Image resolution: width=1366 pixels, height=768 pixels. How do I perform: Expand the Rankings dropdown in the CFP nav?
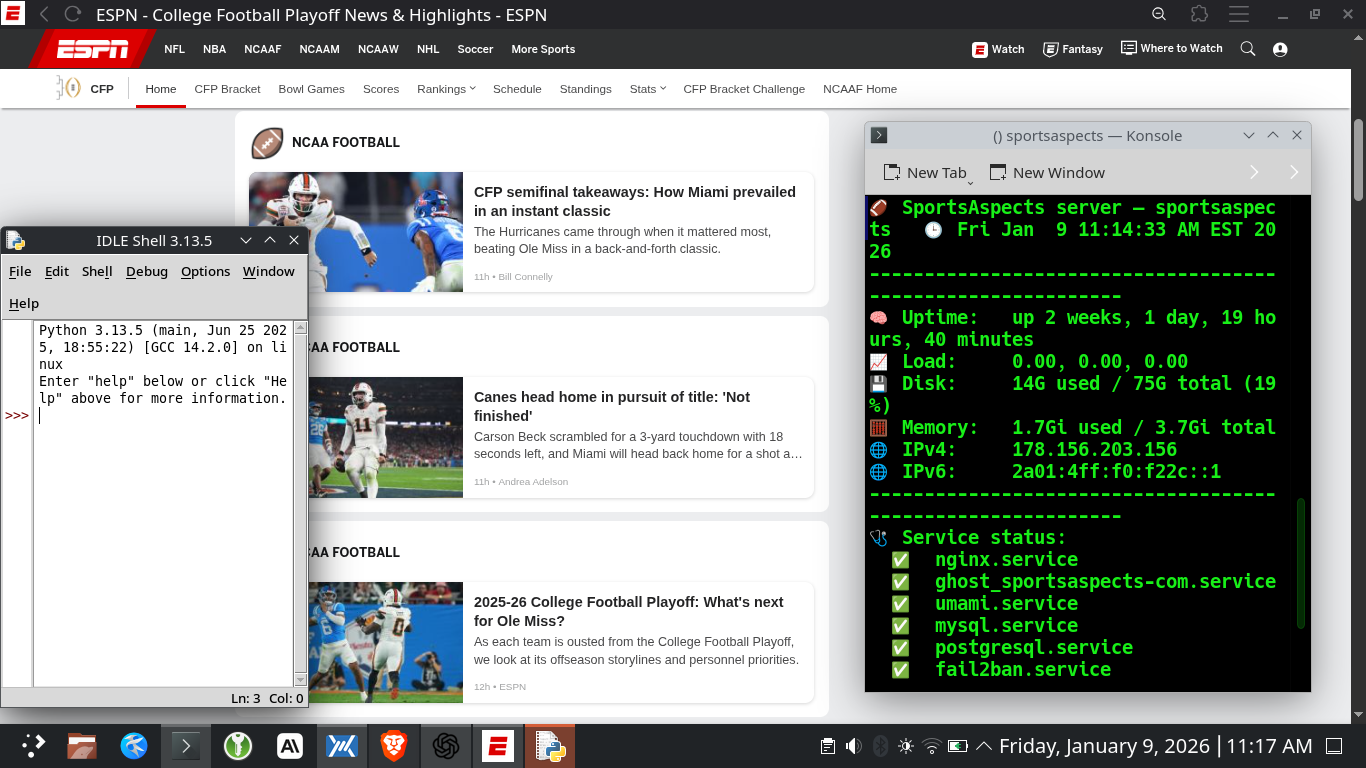tap(446, 89)
